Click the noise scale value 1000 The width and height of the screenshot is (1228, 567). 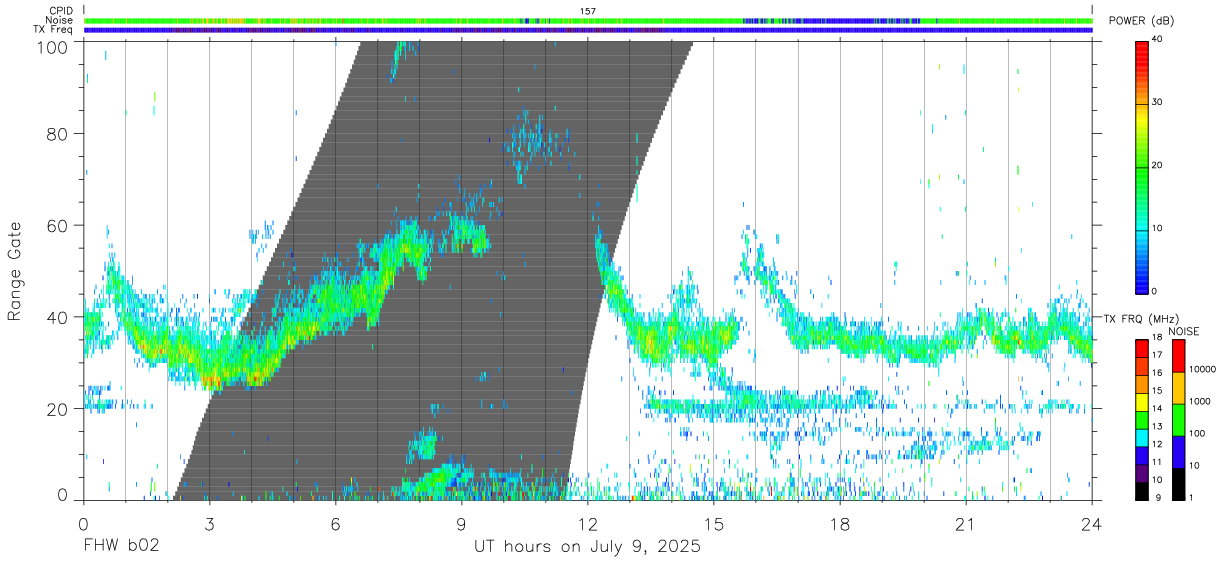click(x=1198, y=401)
